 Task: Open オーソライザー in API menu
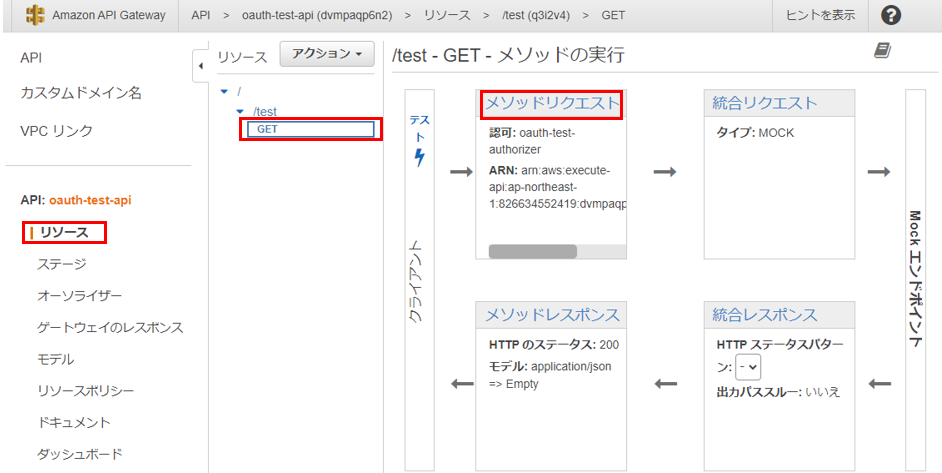(79, 296)
